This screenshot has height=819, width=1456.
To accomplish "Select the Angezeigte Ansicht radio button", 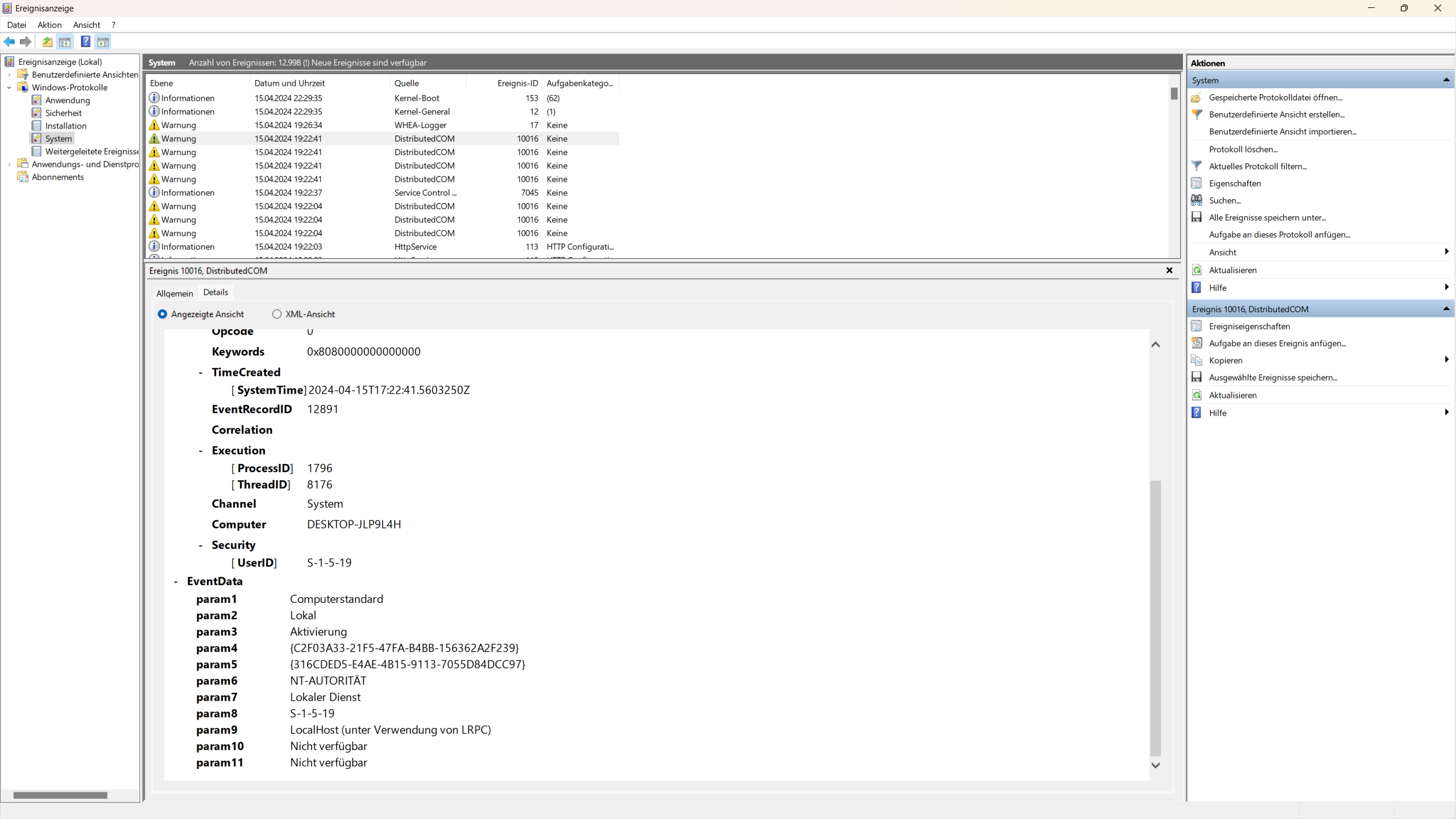I will 163,314.
